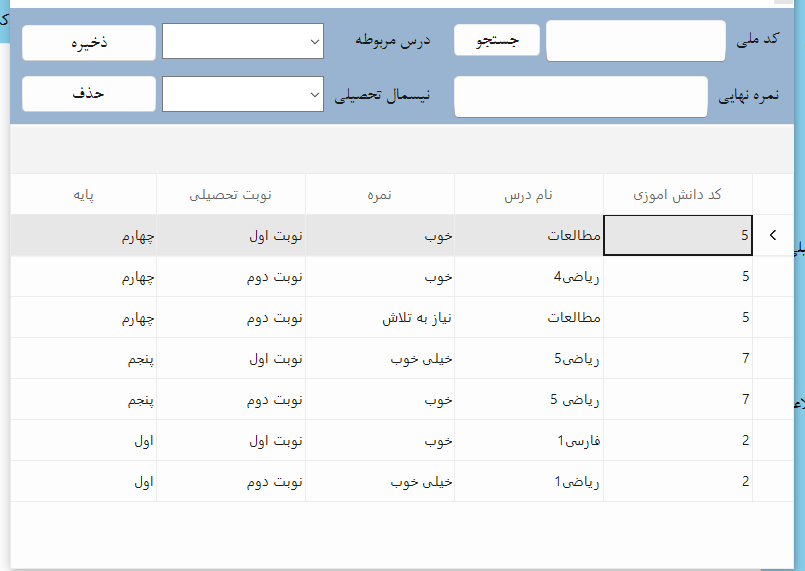Select the student code cell in the ریاضی4 row
805x571 pixels.
678,277
